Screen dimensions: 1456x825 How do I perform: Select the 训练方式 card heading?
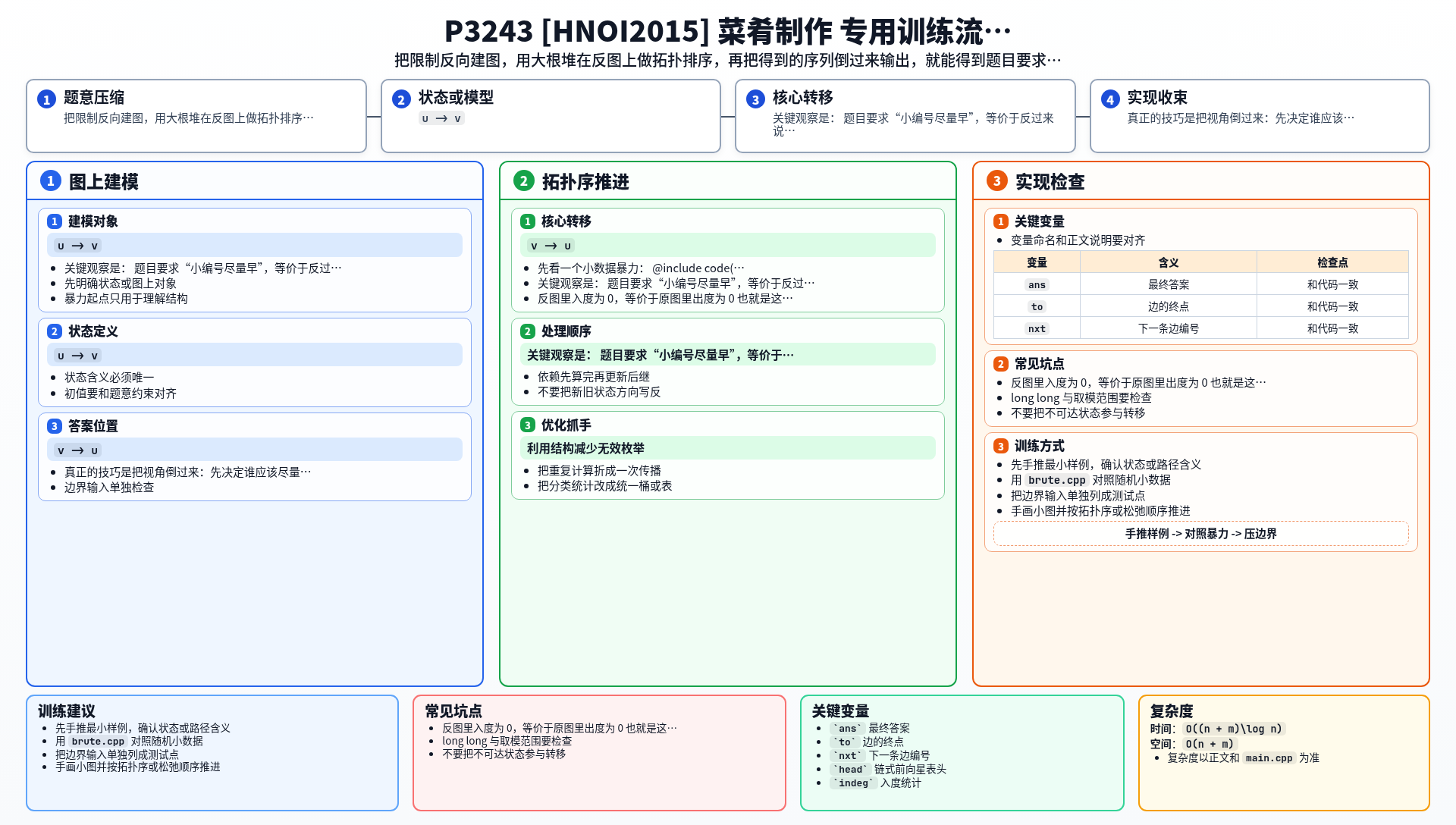[1039, 447]
